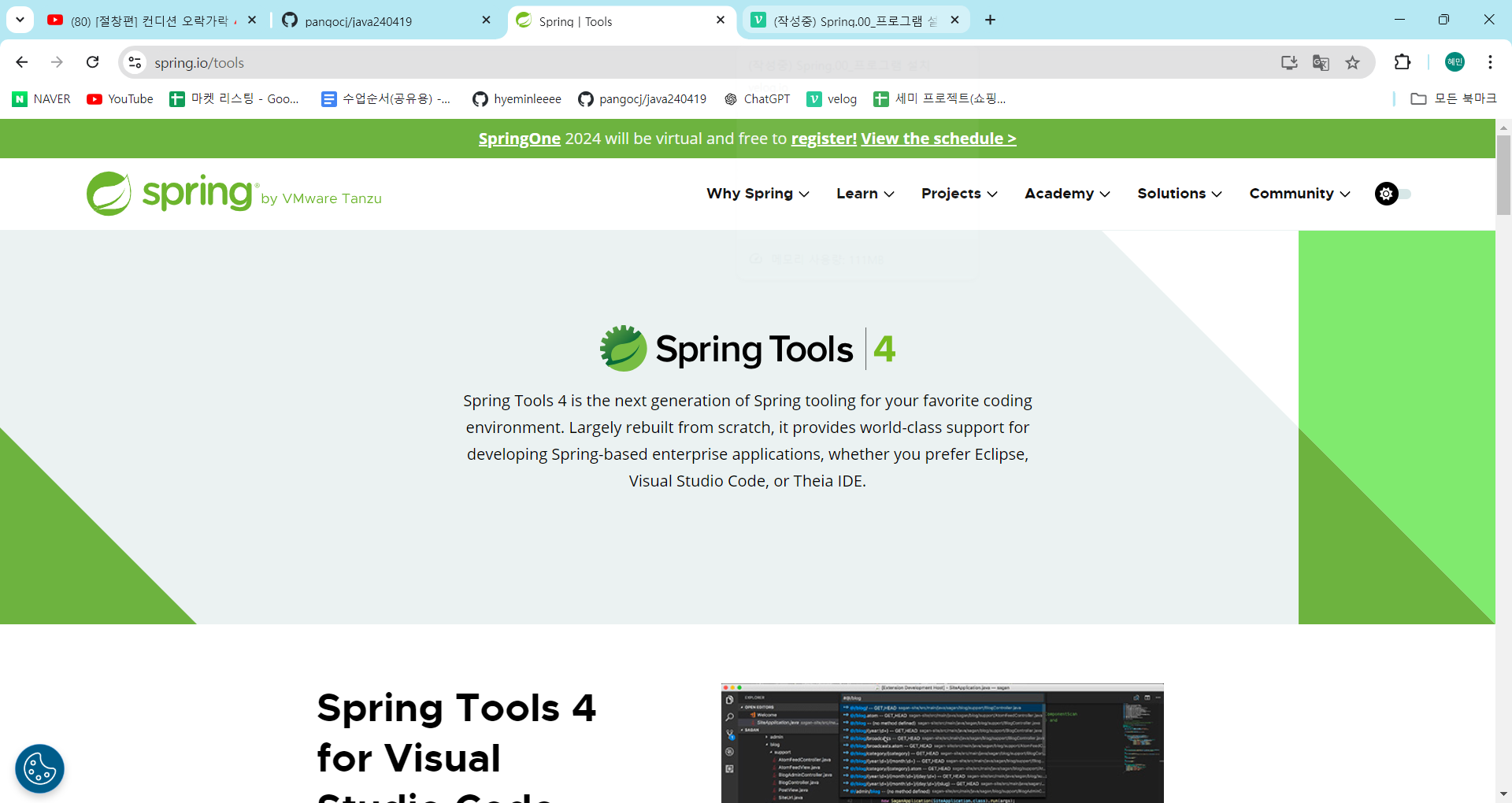Switch to the pangocj/java240419 GitHub tab

(386, 20)
